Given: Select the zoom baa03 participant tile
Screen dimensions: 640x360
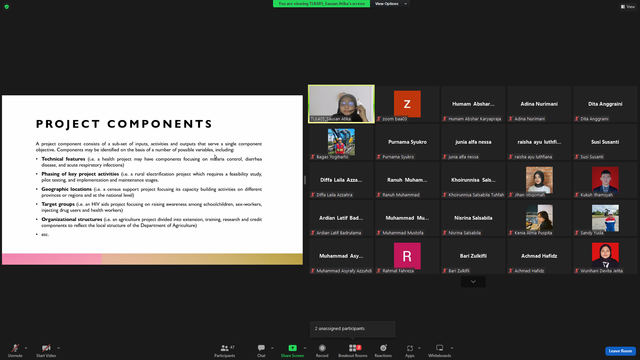Looking at the screenshot, I should [407, 104].
